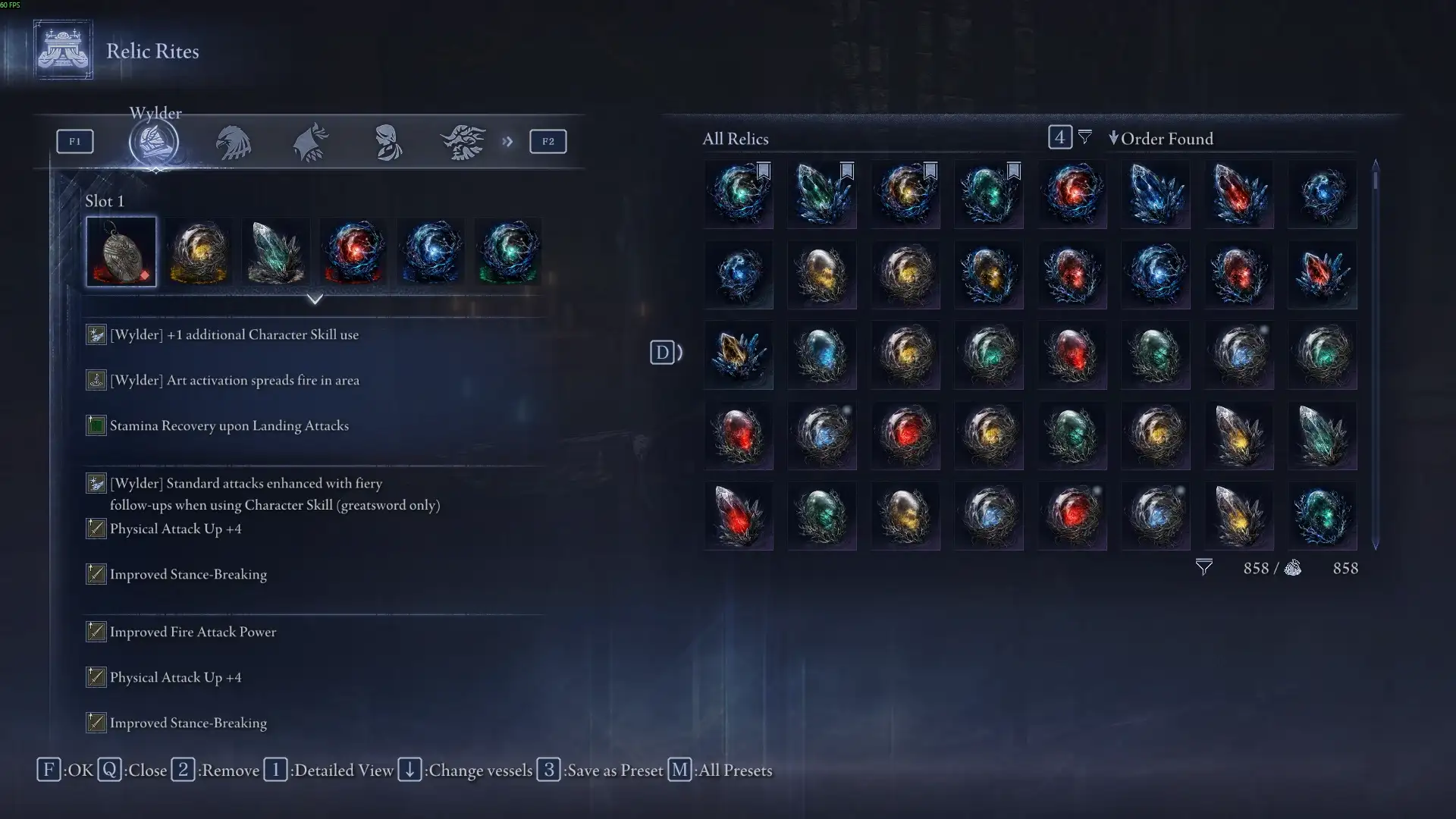Select the Wylder character tab icon
This screenshot has height=819, width=1456.
click(x=154, y=142)
